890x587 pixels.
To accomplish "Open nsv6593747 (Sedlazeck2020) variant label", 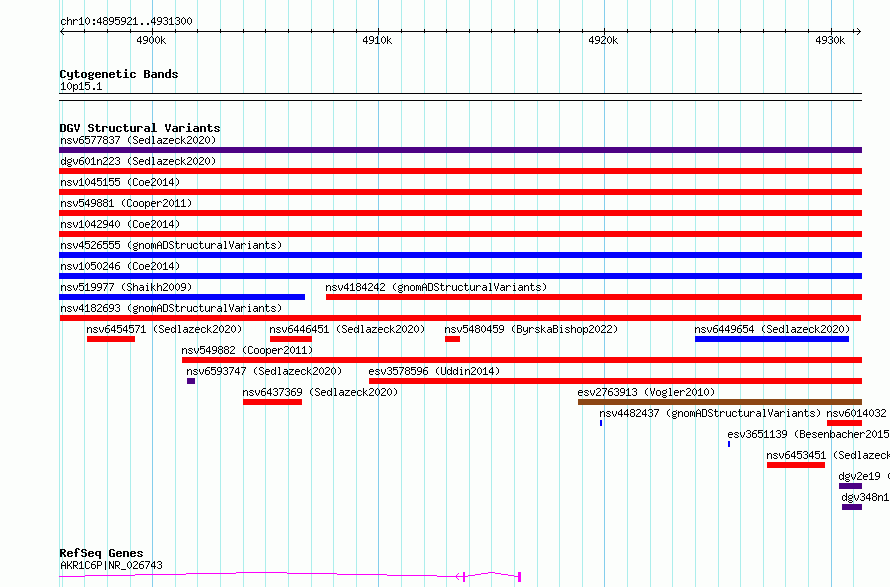I will pyautogui.click(x=264, y=371).
